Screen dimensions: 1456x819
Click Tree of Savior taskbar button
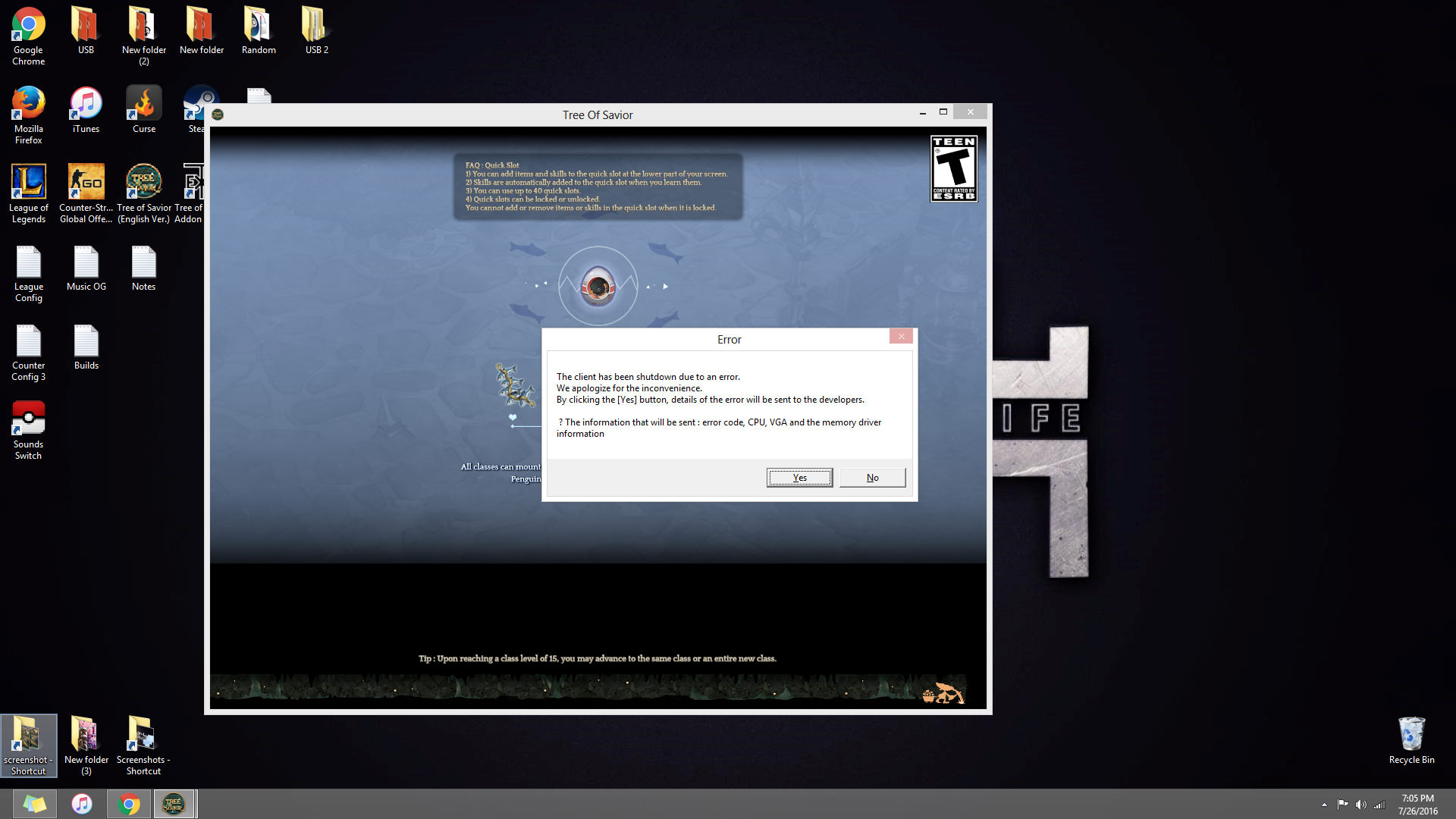pos(174,804)
